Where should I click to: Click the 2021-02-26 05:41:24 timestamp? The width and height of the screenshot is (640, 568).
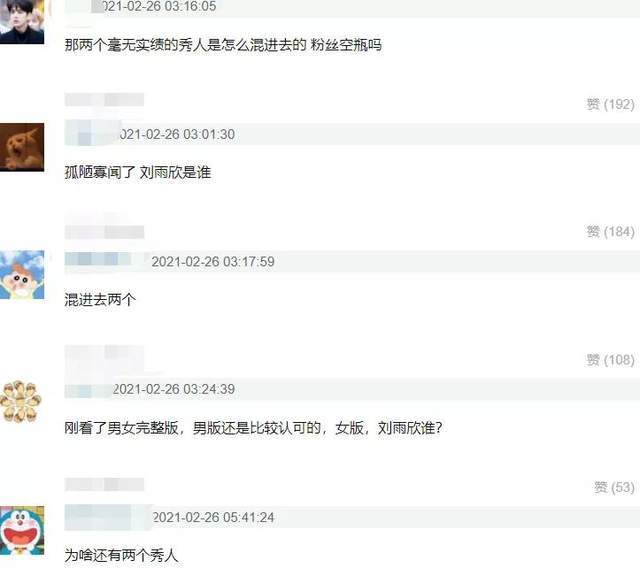coord(213,517)
